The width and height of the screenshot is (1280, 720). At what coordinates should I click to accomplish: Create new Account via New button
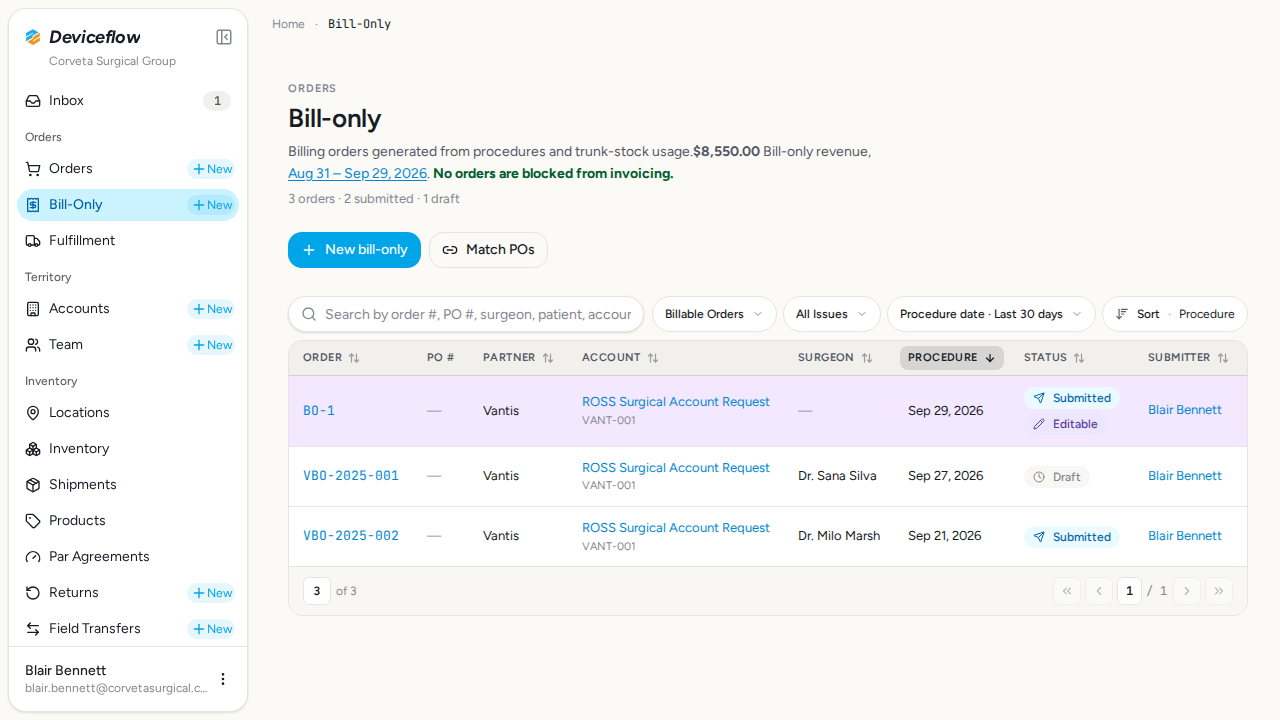(x=212, y=309)
